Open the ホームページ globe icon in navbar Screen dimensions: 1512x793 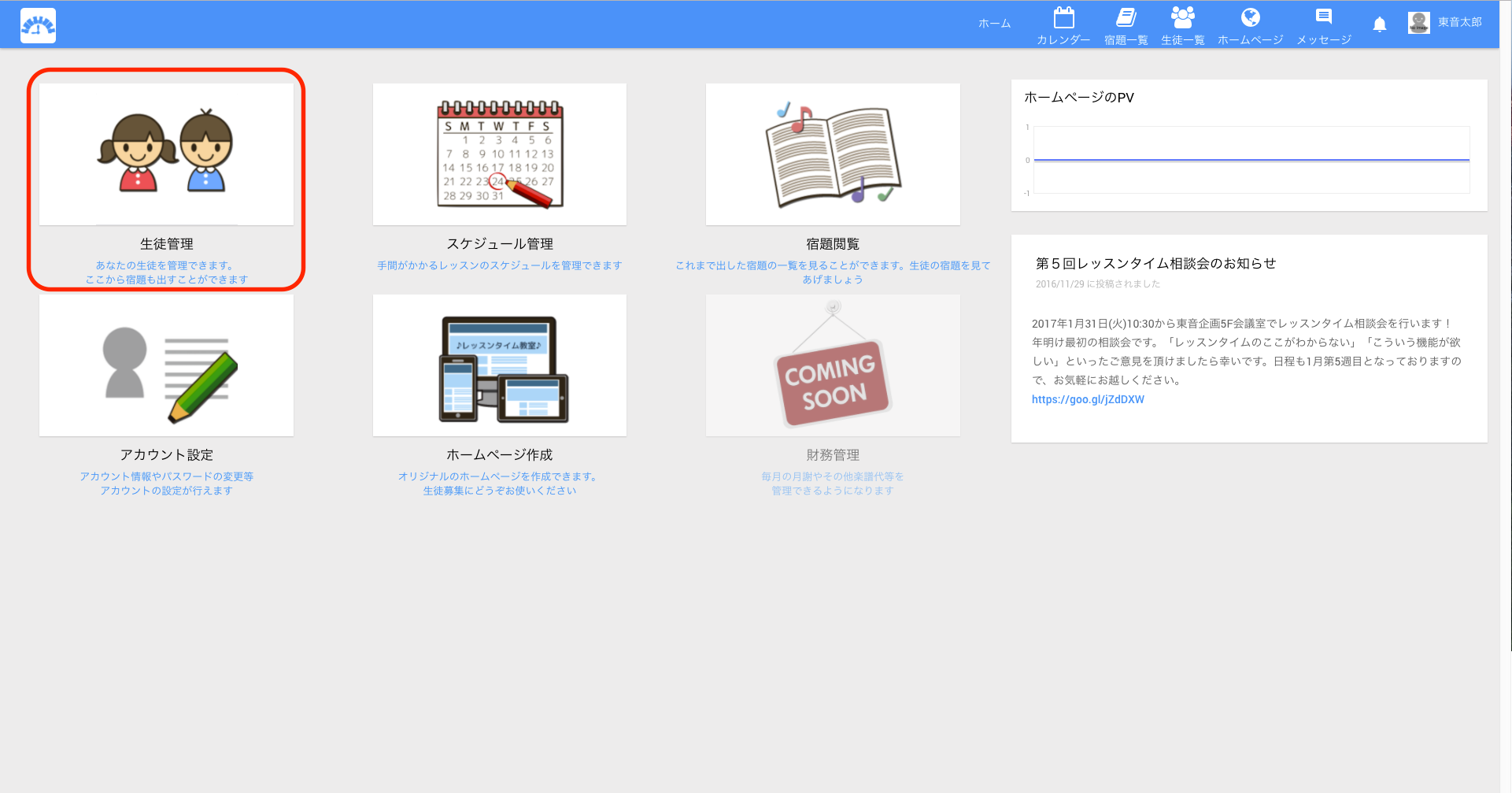[x=1251, y=17]
